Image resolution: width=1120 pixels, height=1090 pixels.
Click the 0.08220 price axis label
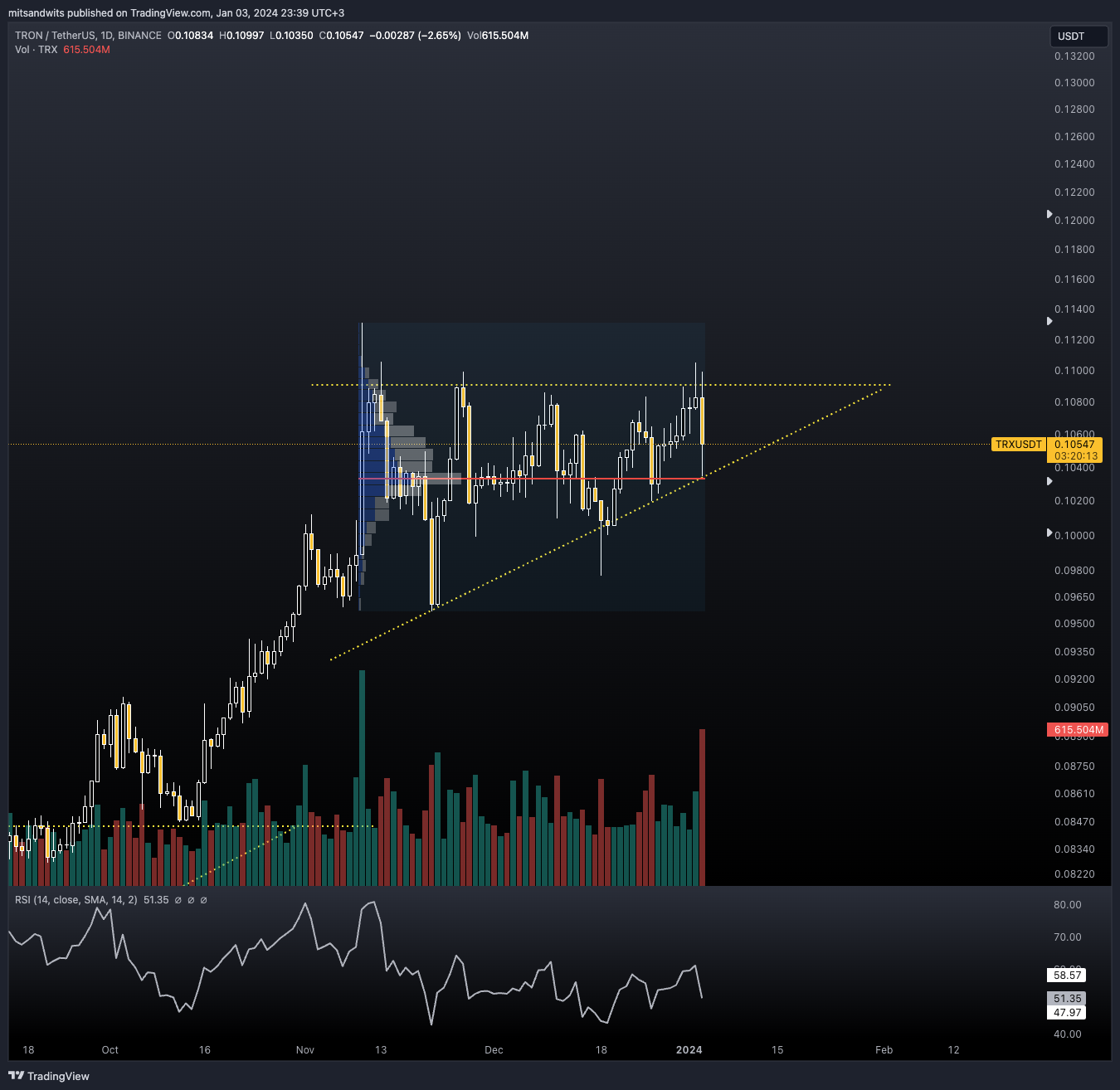click(x=1074, y=874)
